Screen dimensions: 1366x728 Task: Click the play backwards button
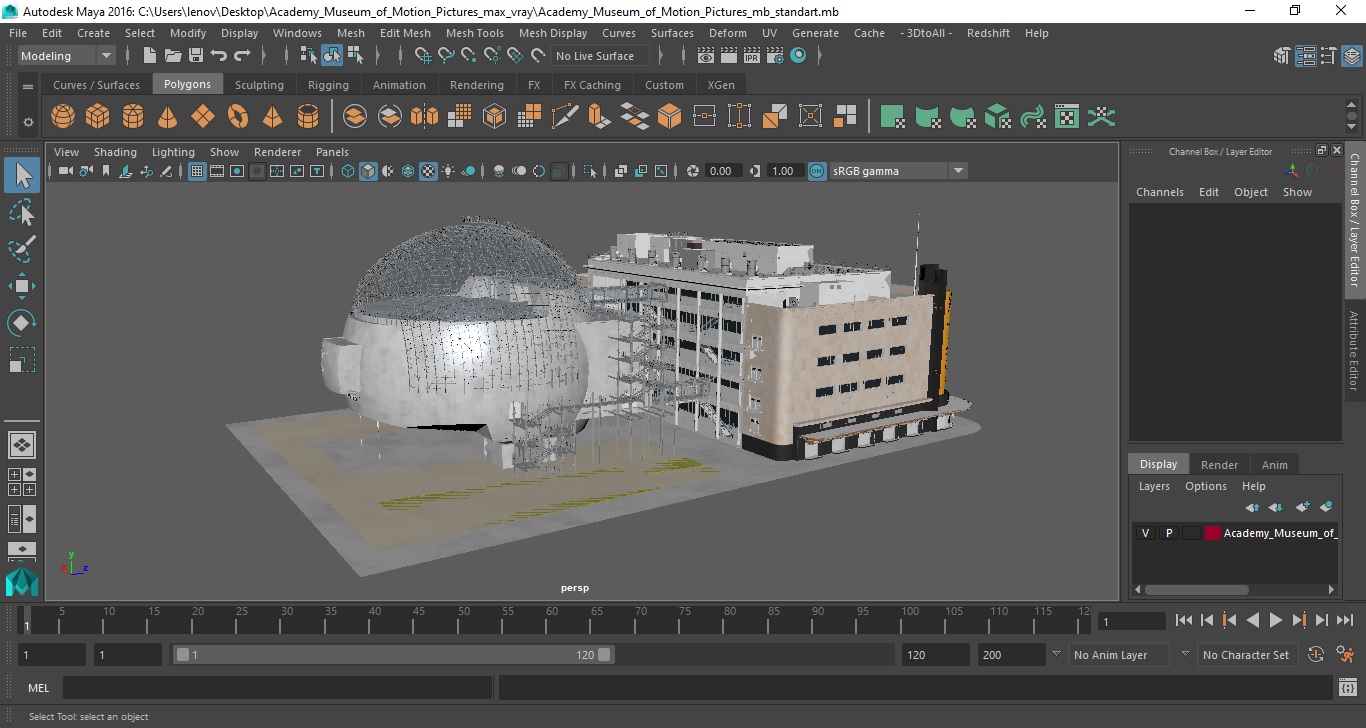1252,620
